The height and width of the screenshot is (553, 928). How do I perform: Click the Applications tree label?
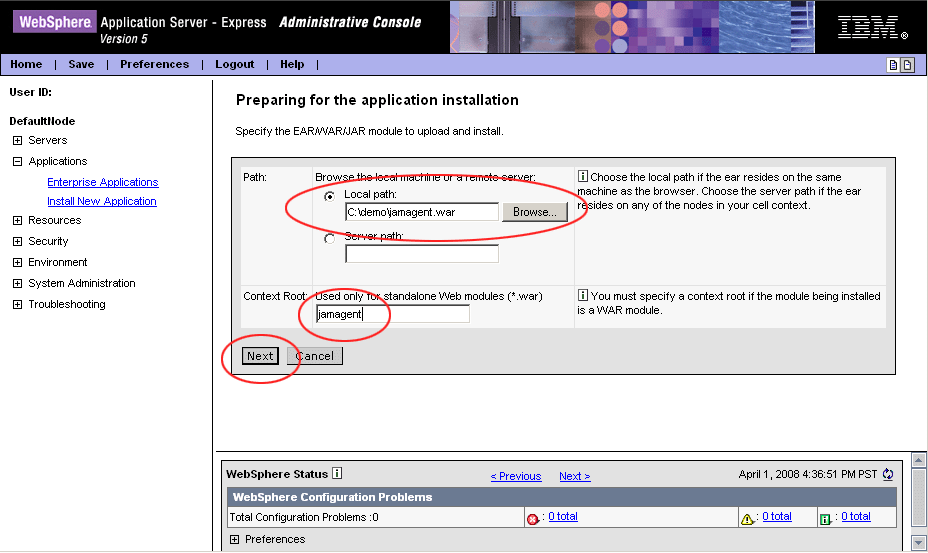[58, 161]
